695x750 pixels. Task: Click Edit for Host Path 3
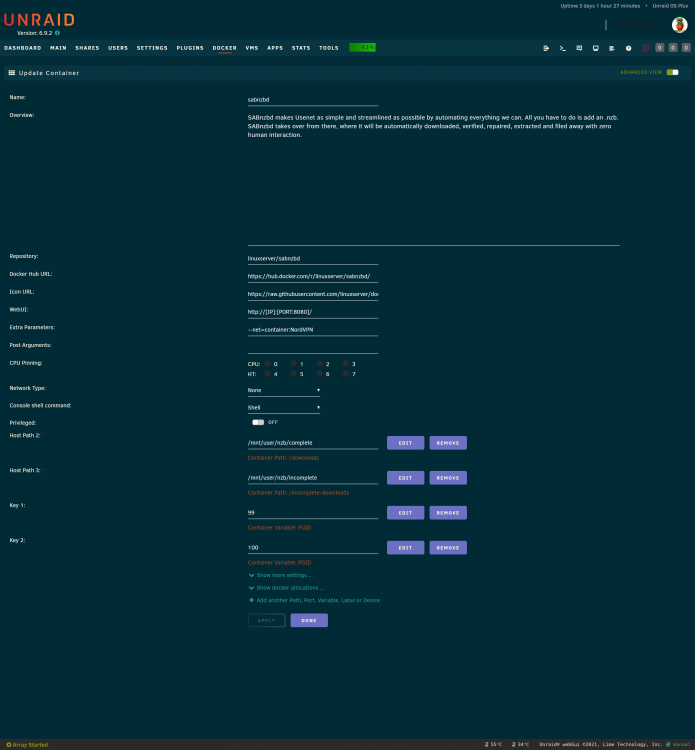406,478
